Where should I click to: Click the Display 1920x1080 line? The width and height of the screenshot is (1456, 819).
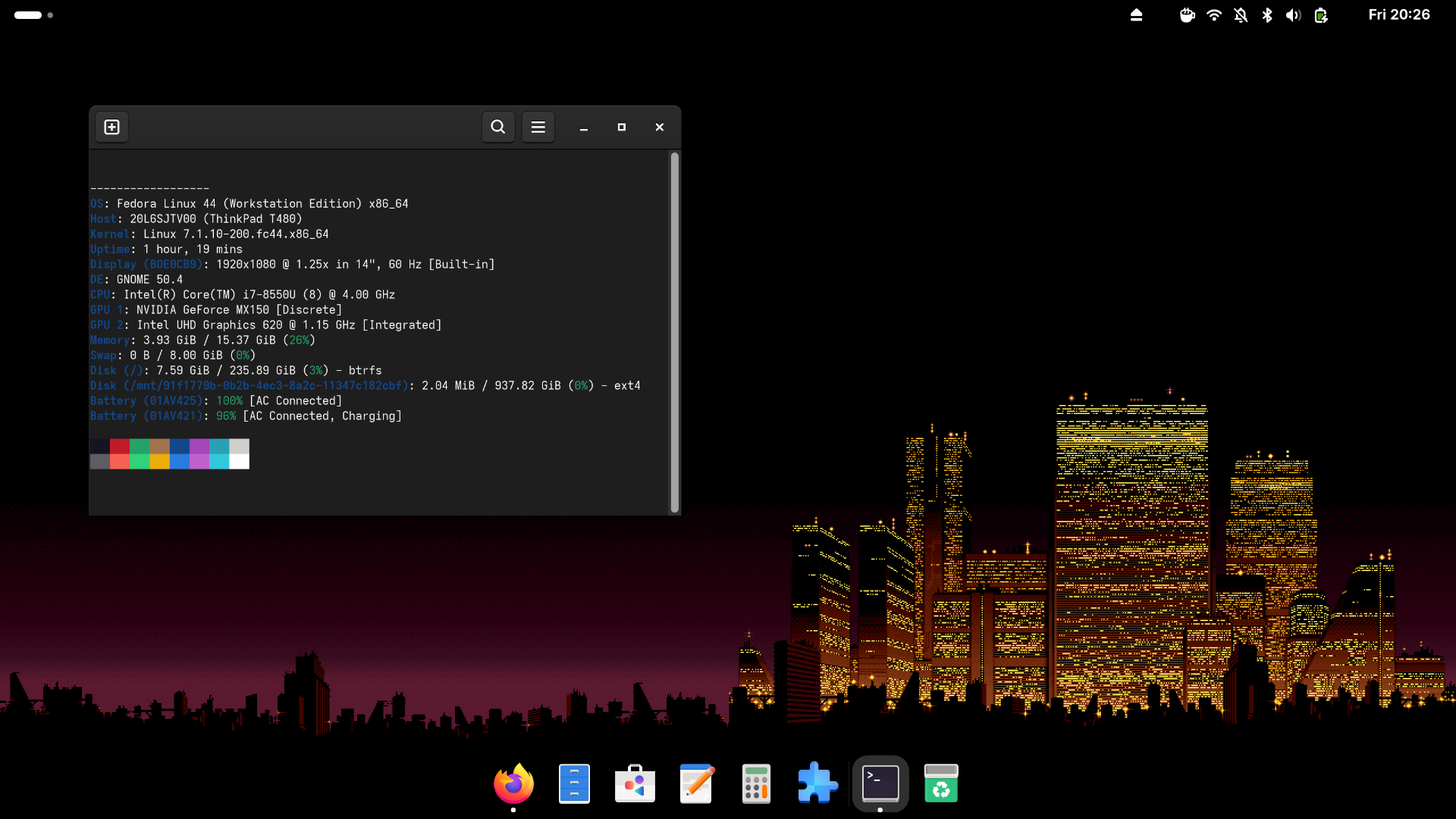pyautogui.click(x=293, y=265)
